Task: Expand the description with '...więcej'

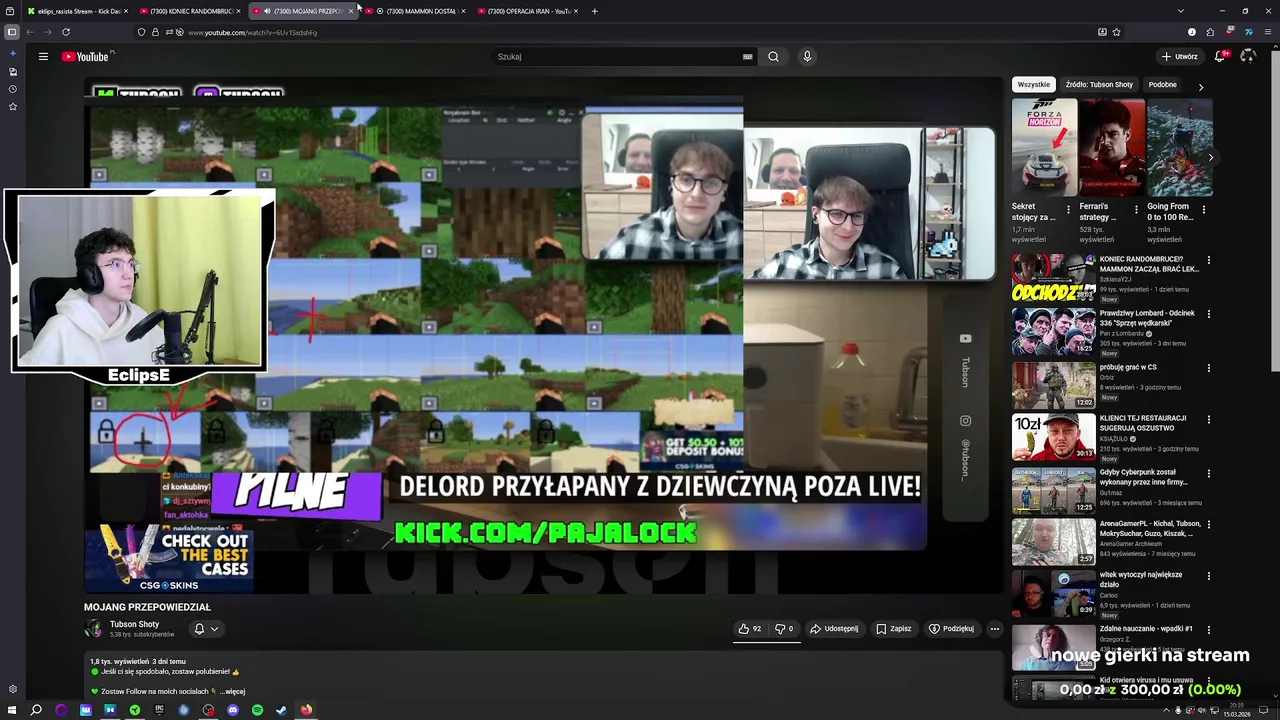Action: click(x=230, y=691)
